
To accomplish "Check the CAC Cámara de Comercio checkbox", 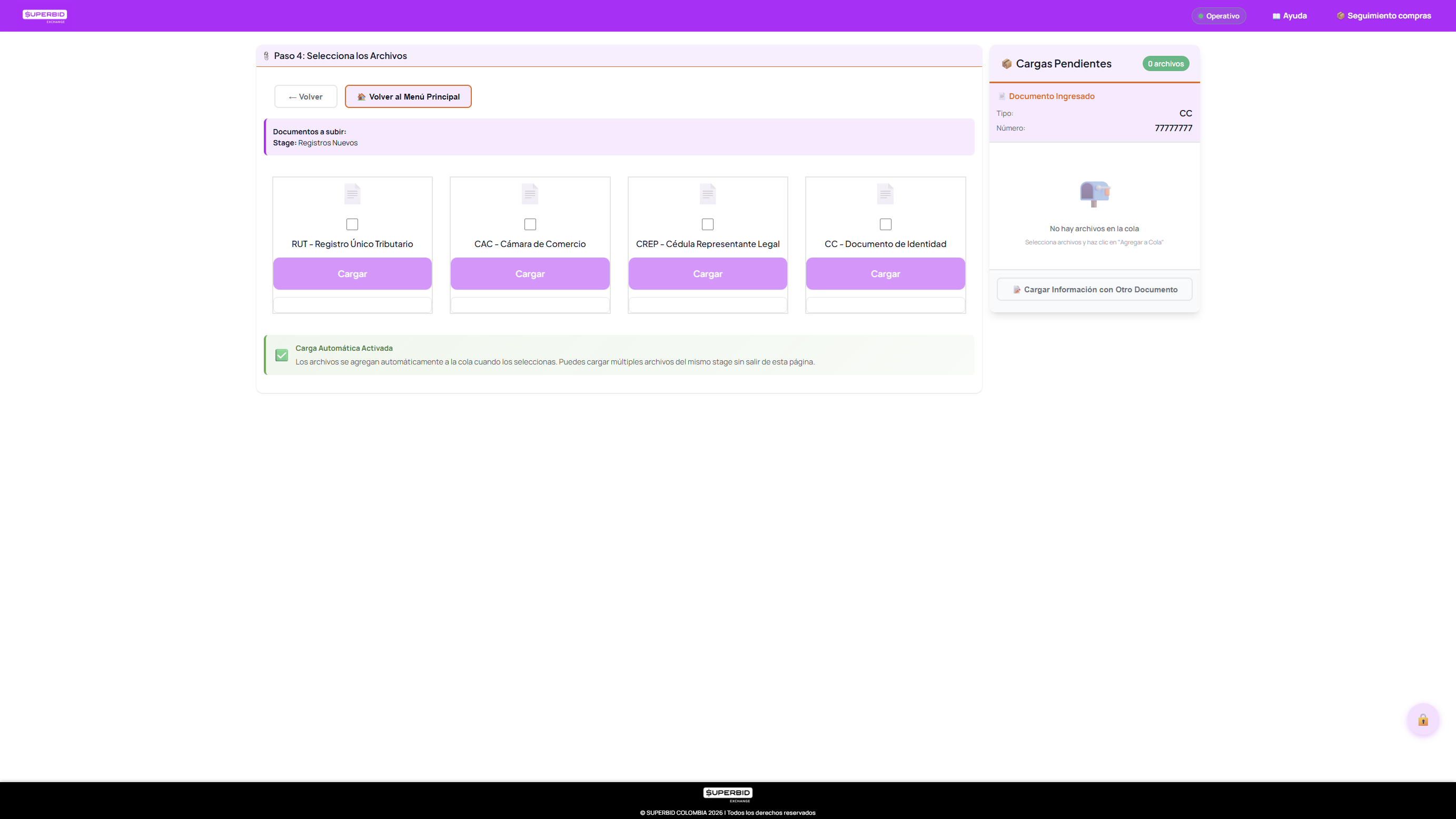I will 530,224.
